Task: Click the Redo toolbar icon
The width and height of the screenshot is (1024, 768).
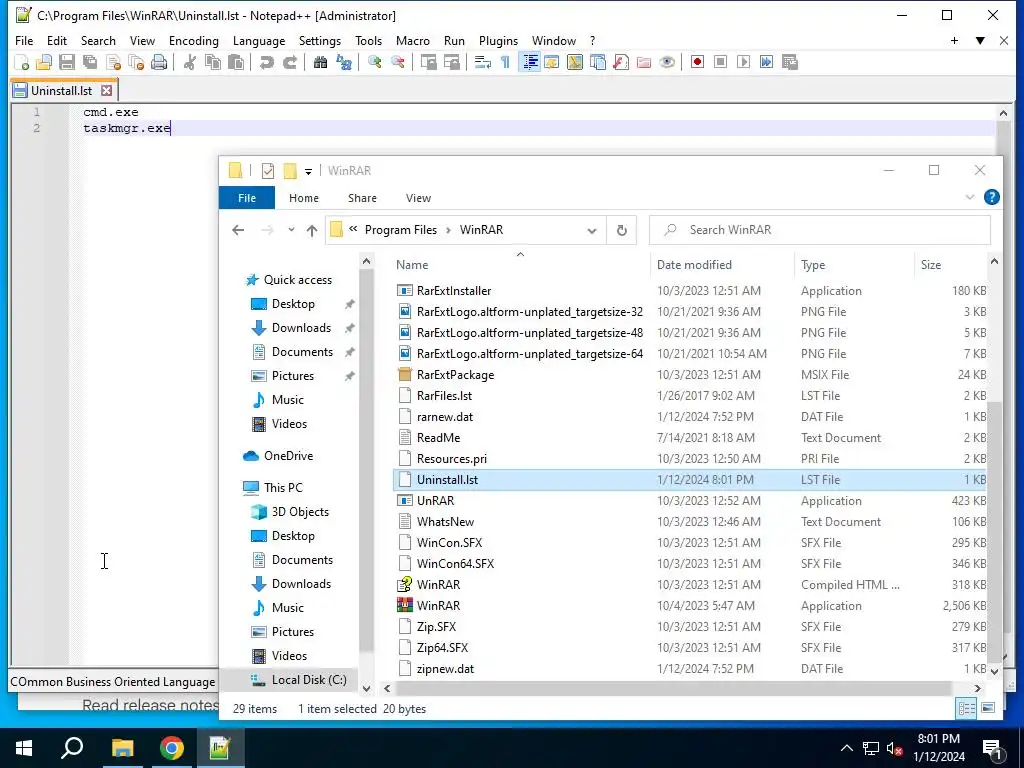Action: point(289,62)
